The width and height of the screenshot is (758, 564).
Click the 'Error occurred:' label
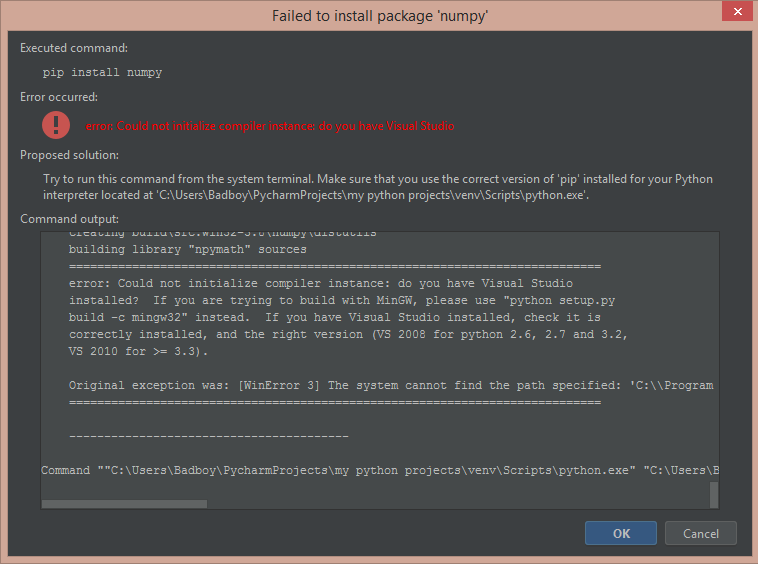pyautogui.click(x=59, y=97)
